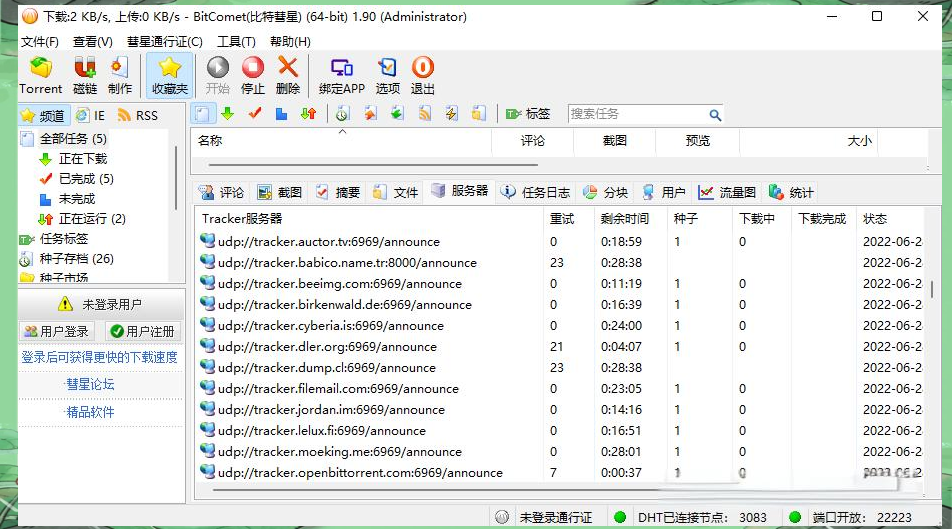Toggle the green downloading filter arrow
This screenshot has height=529, width=952.
pyautogui.click(x=228, y=114)
